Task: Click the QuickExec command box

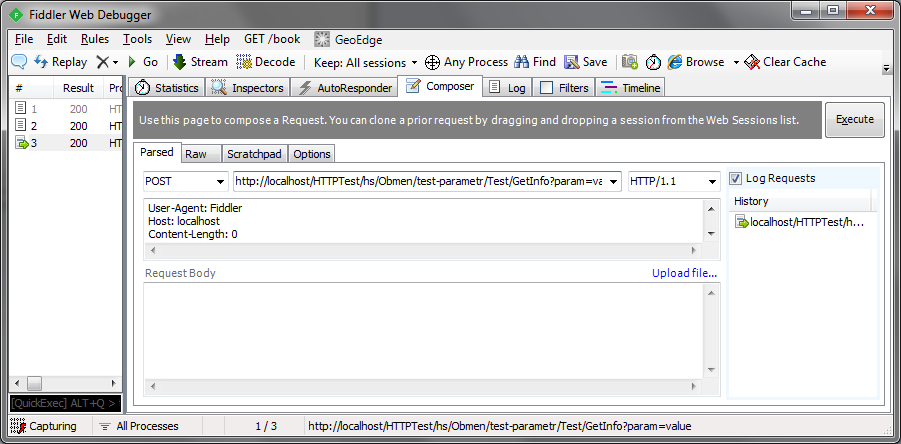Action: coord(66,403)
